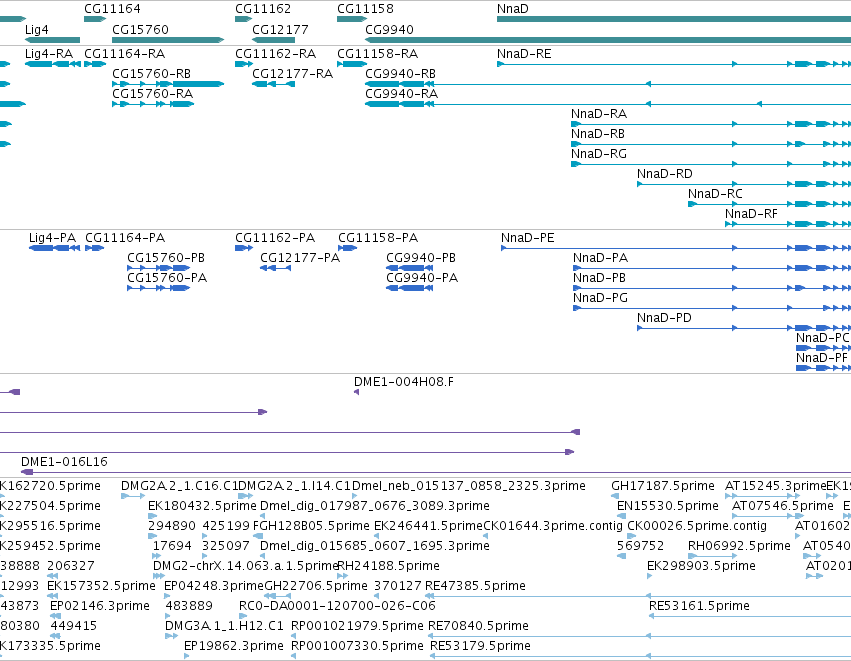Click EST GH17187.5prime
The height and width of the screenshot is (661, 851).
click(615, 495)
